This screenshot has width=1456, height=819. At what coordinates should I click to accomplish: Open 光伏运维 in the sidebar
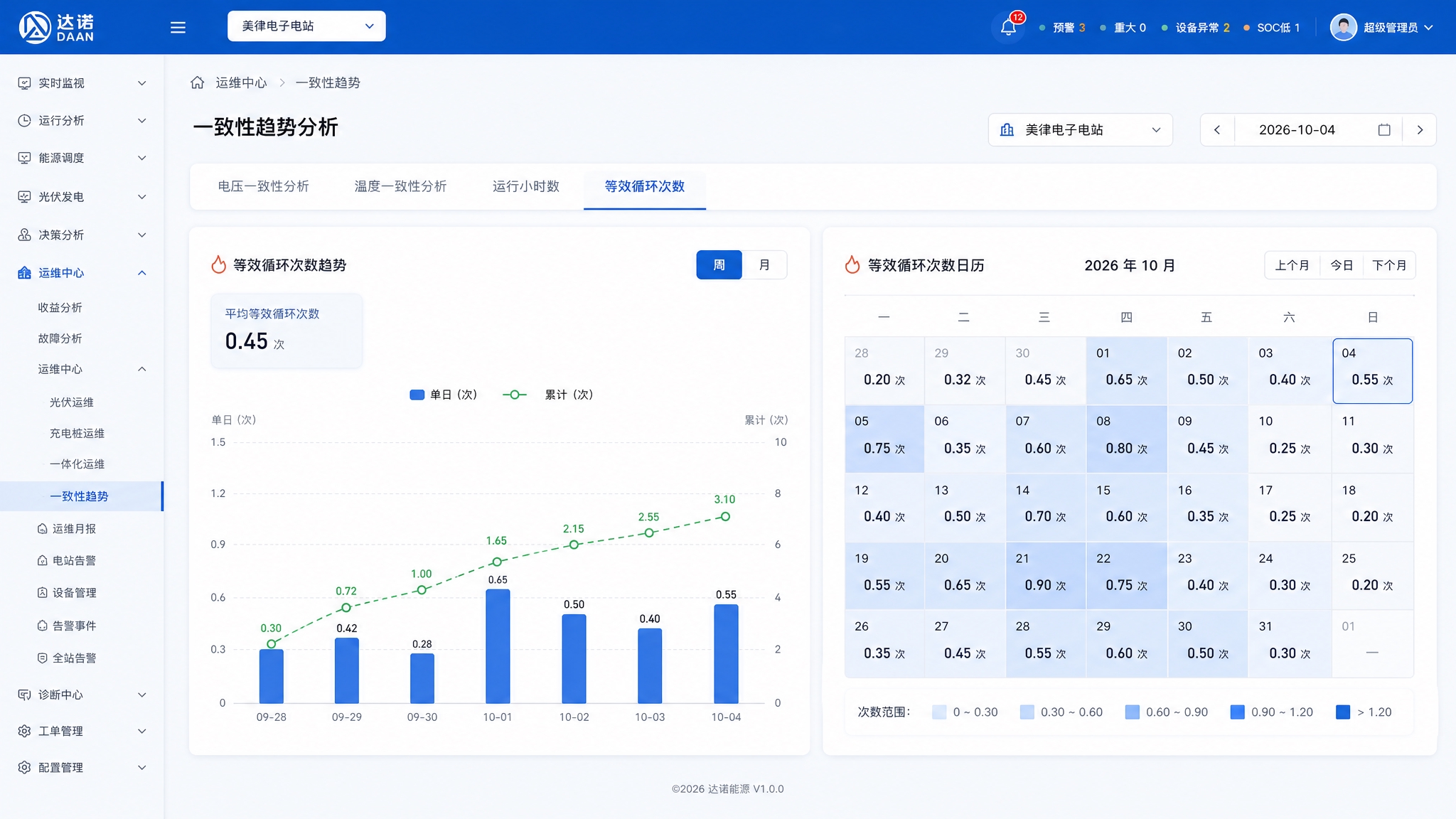[x=71, y=402]
